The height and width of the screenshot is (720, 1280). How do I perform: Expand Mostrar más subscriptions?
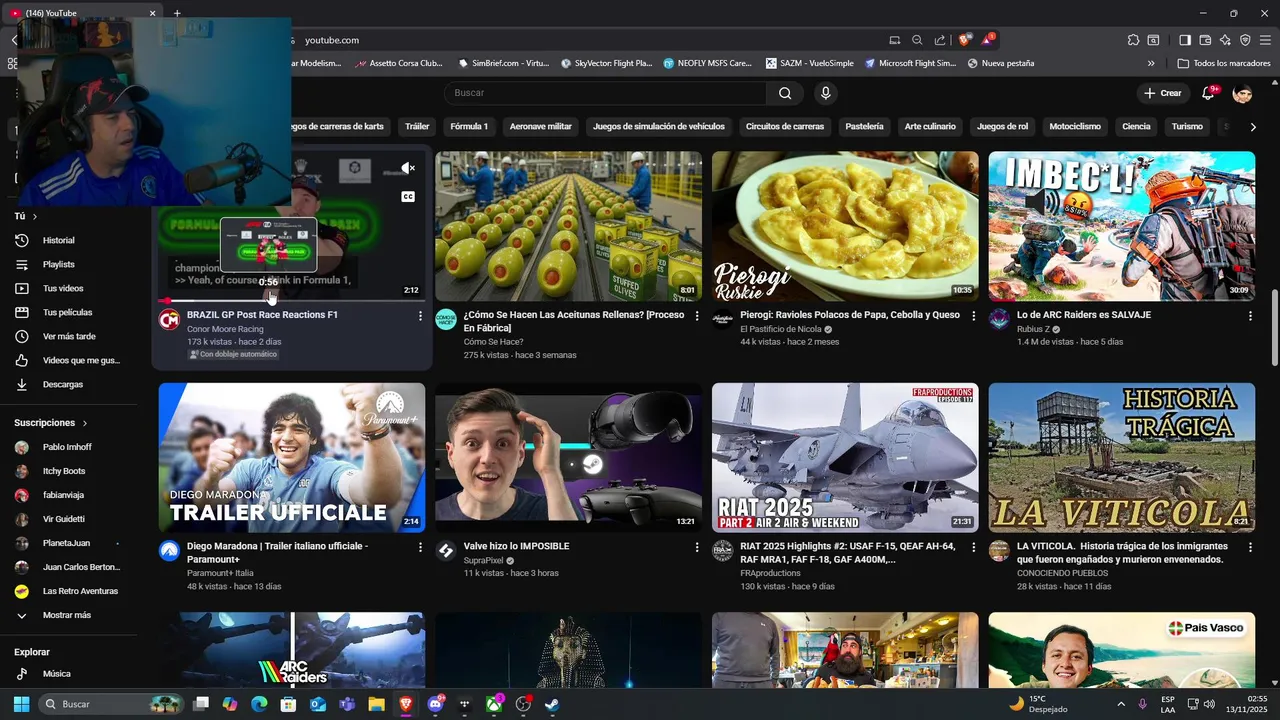click(x=69, y=615)
